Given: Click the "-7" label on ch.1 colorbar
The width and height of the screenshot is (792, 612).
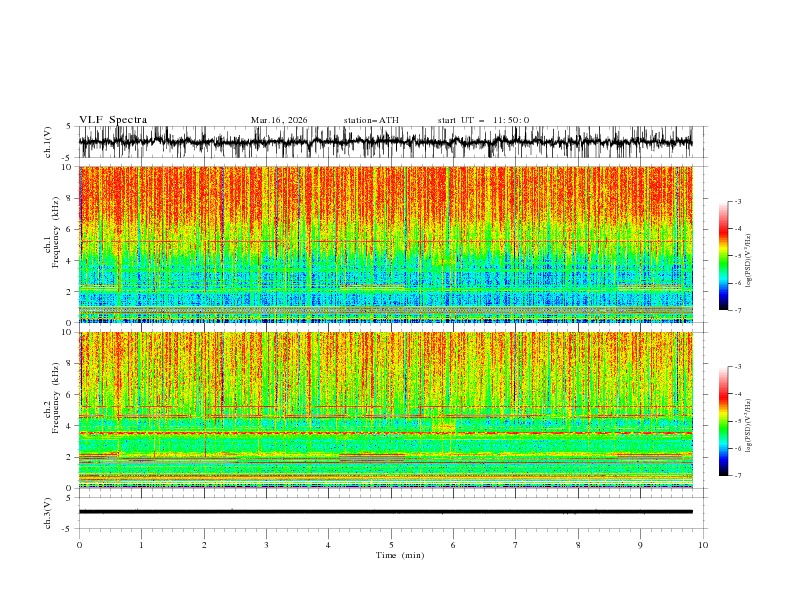Looking at the screenshot, I should 737,310.
